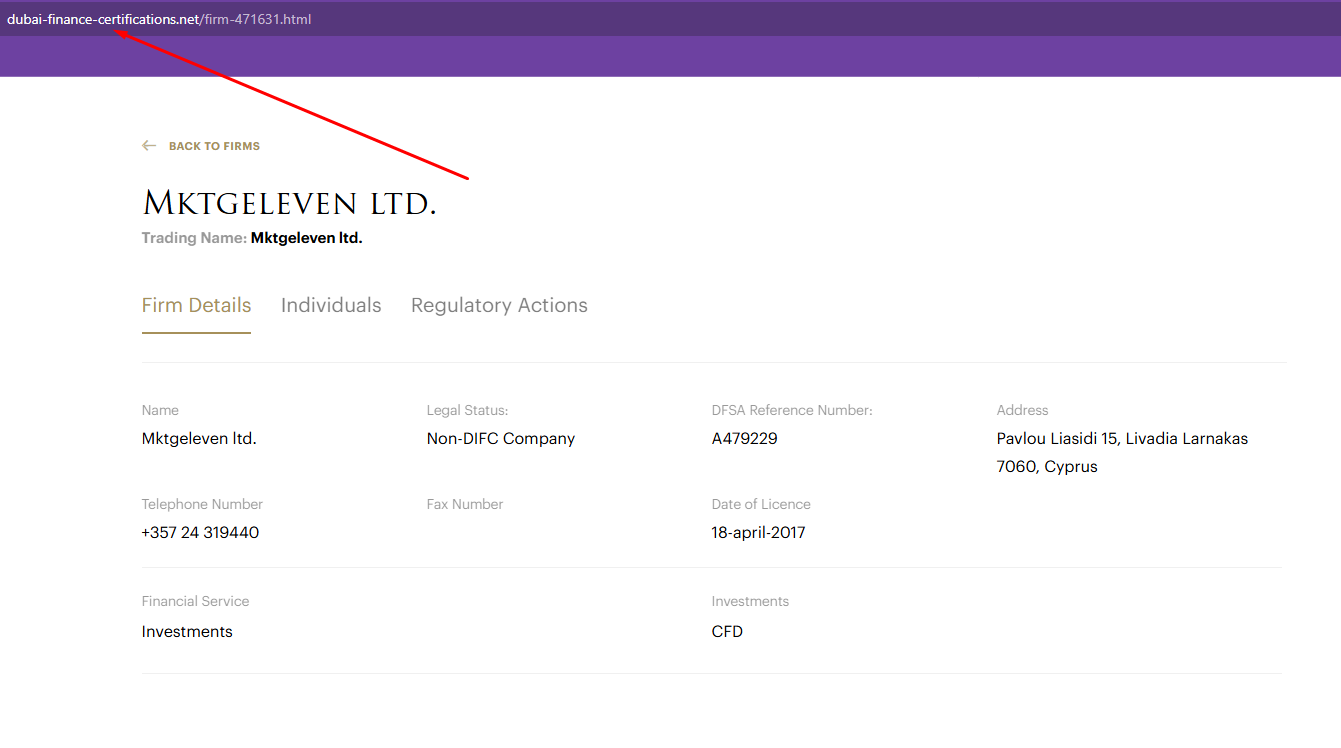Click the Financial Service label
The height and width of the screenshot is (748, 1341).
click(195, 601)
